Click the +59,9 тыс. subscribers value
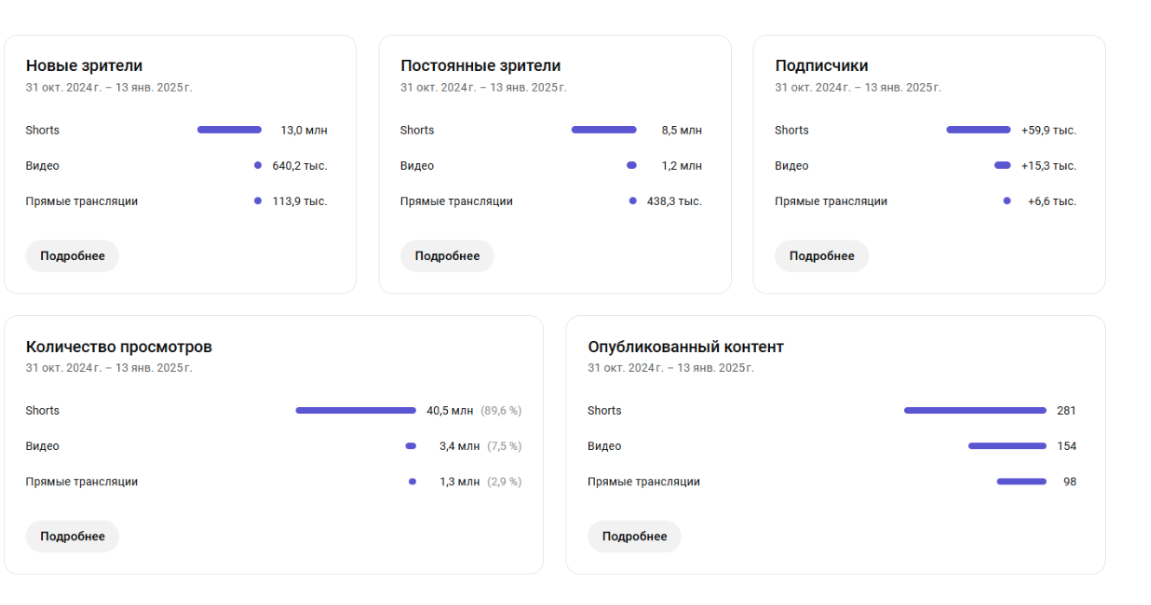 pyautogui.click(x=1048, y=130)
